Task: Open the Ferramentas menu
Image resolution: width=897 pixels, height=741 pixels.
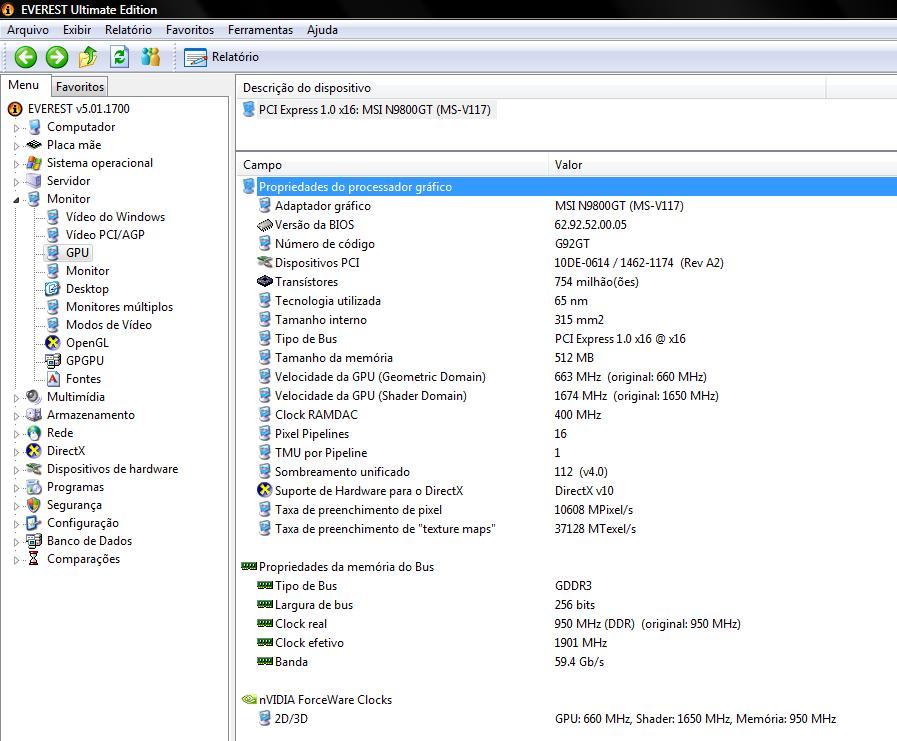Action: (260, 30)
